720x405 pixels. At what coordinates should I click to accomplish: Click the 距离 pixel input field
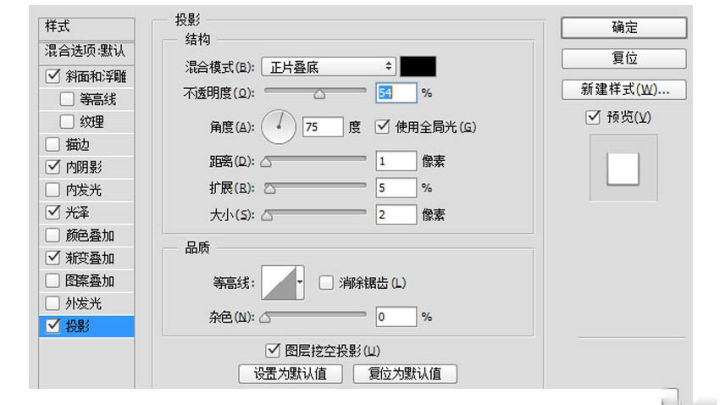pyautogui.click(x=396, y=160)
